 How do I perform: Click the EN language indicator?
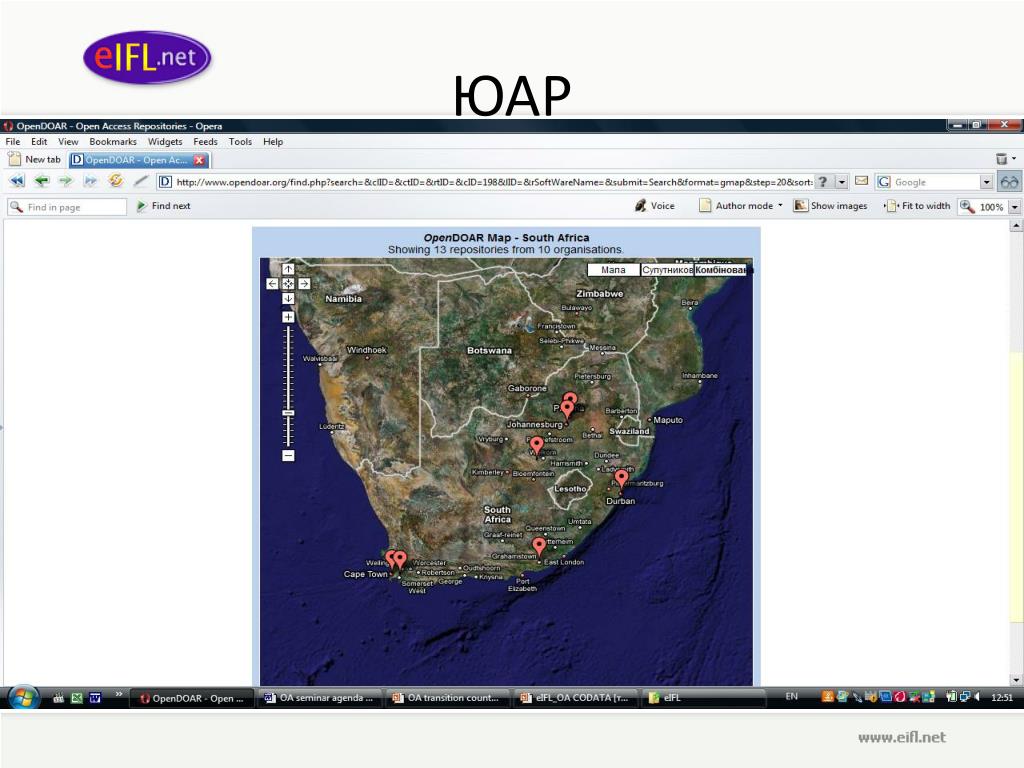click(x=791, y=697)
